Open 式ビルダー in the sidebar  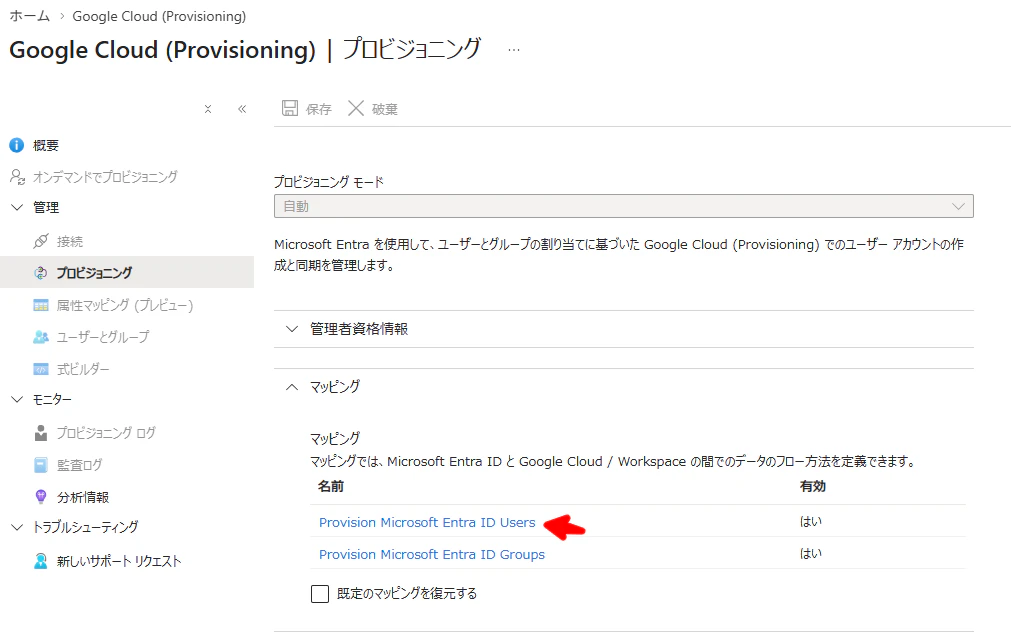tap(83, 369)
